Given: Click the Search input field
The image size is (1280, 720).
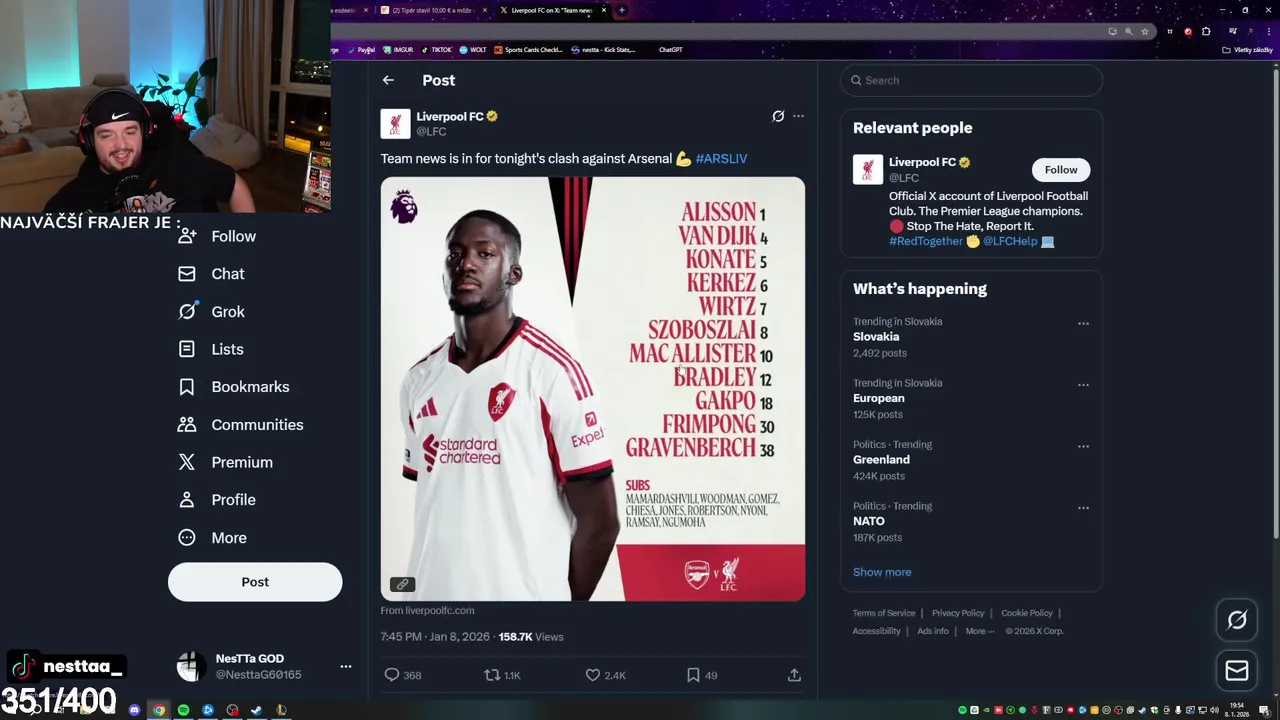Looking at the screenshot, I should pos(971,80).
